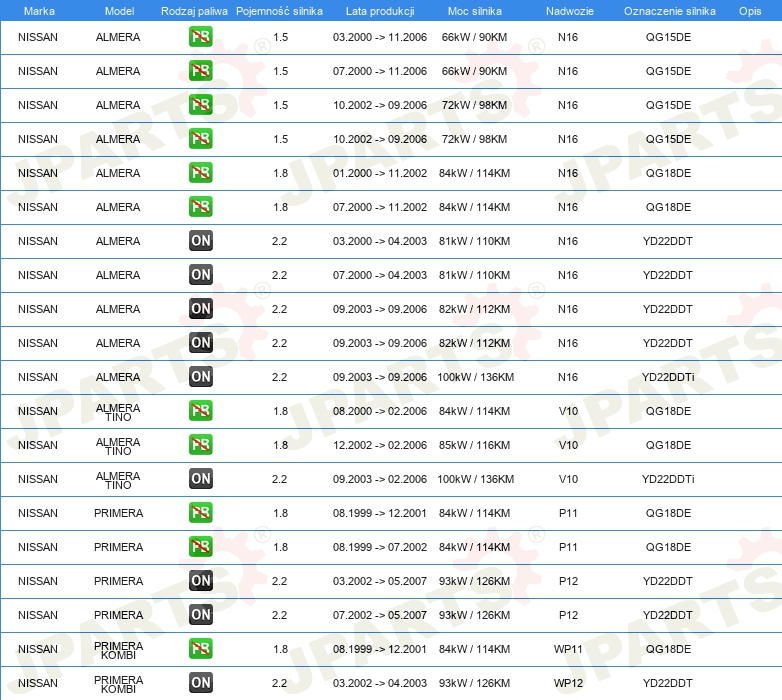
Task: Click the 100kW / 136KM cell in V10 row
Action: pos(475,479)
